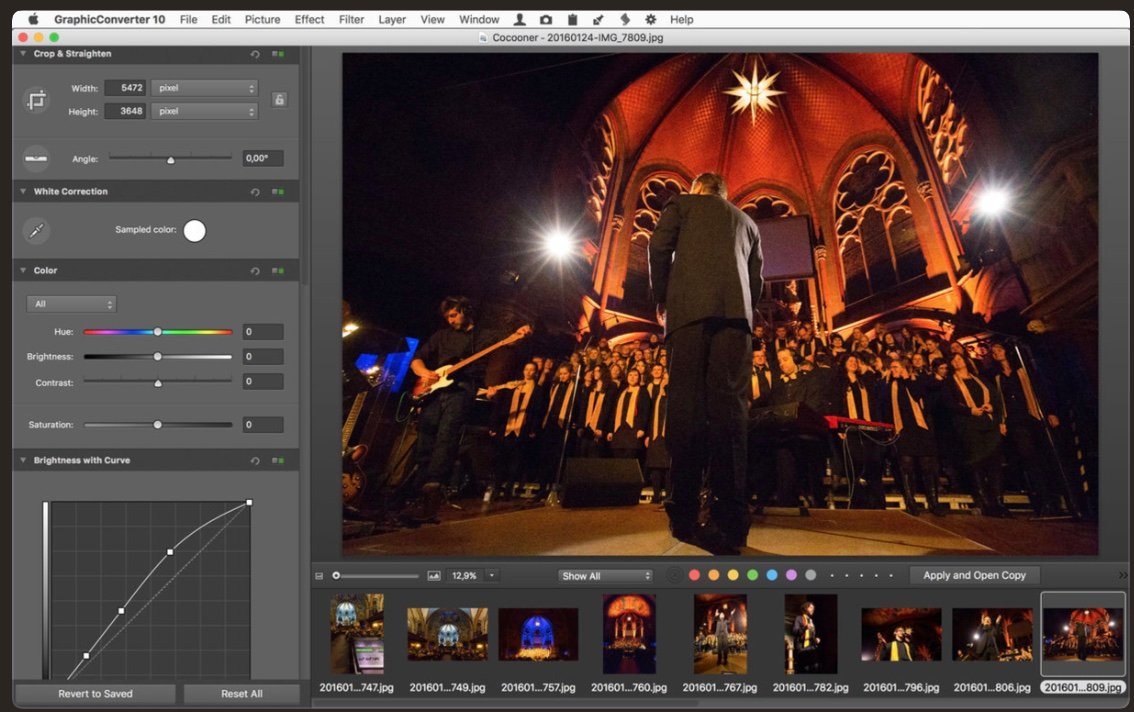Screen dimensions: 1134x712
Task: Click the person icon in the menu bar
Action: click(x=519, y=20)
